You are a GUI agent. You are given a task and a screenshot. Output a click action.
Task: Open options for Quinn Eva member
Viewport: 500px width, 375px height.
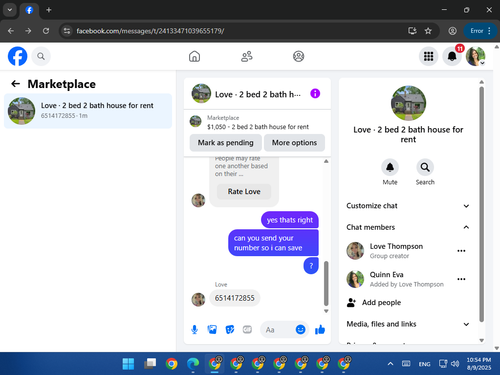[x=461, y=279]
